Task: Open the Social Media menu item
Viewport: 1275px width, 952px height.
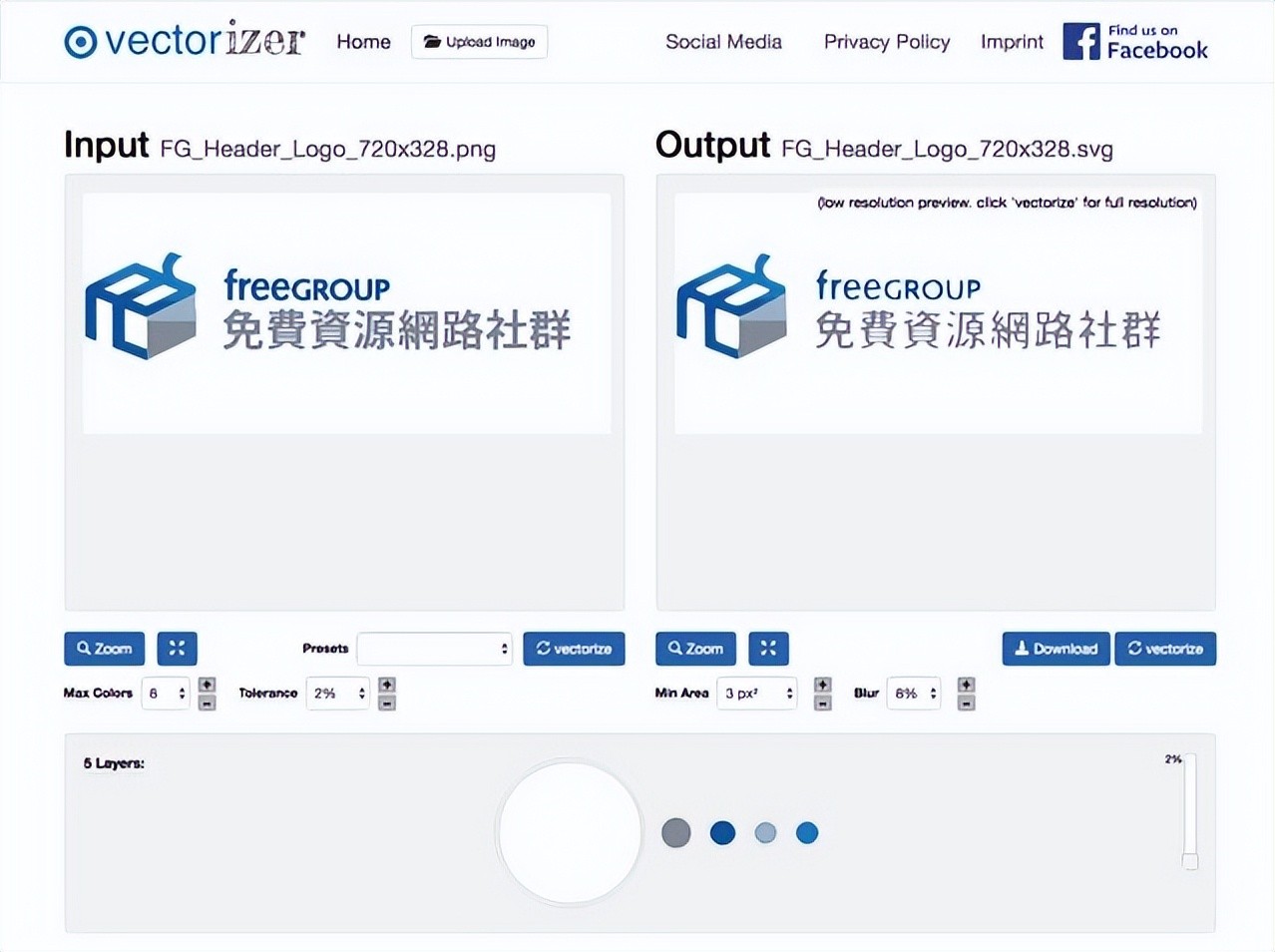Action: click(x=723, y=42)
